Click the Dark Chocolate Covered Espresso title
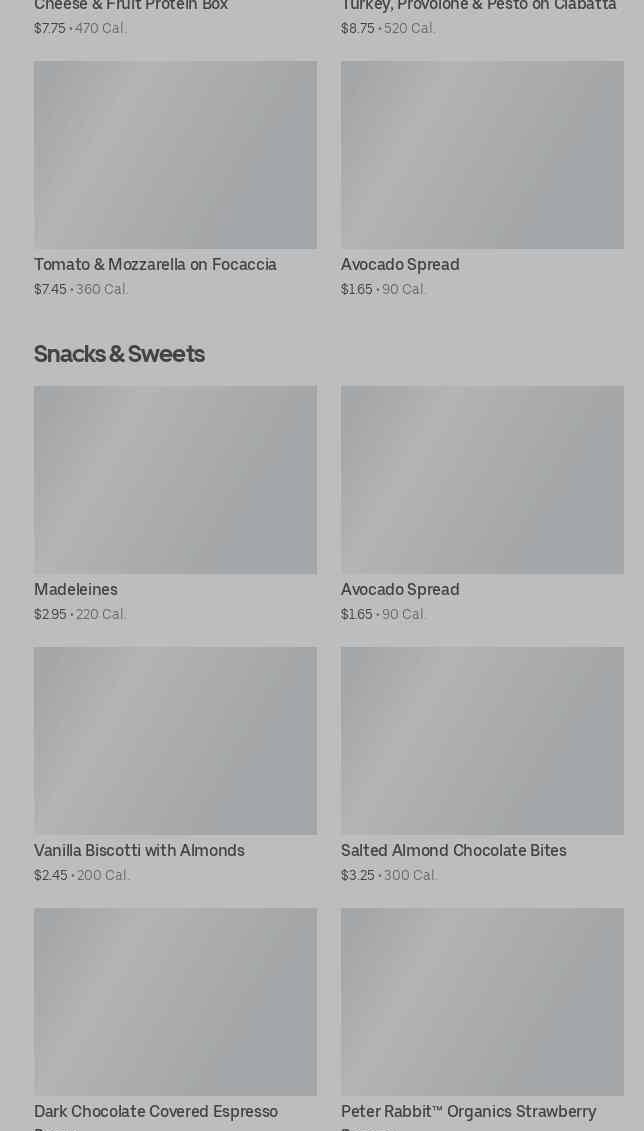 [x=156, y=1112]
